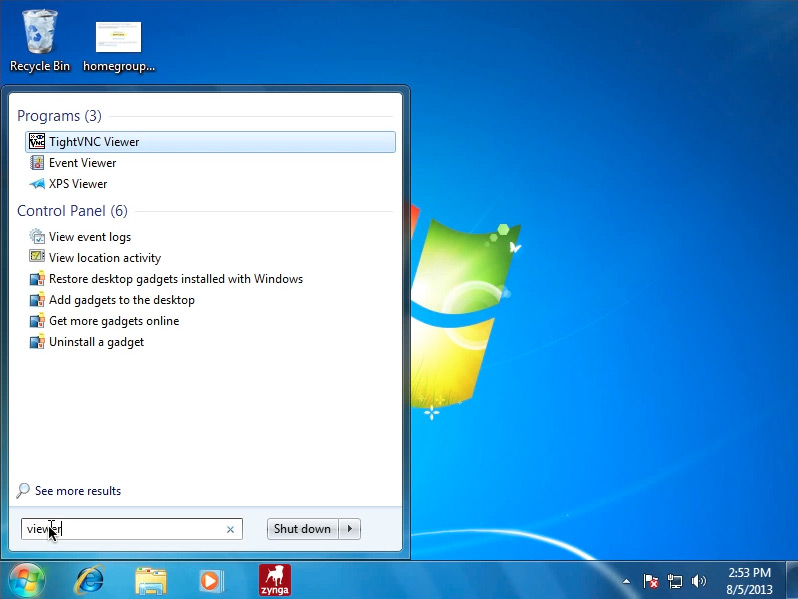Click the Get more gadgets online icon
The image size is (798, 599).
37,321
